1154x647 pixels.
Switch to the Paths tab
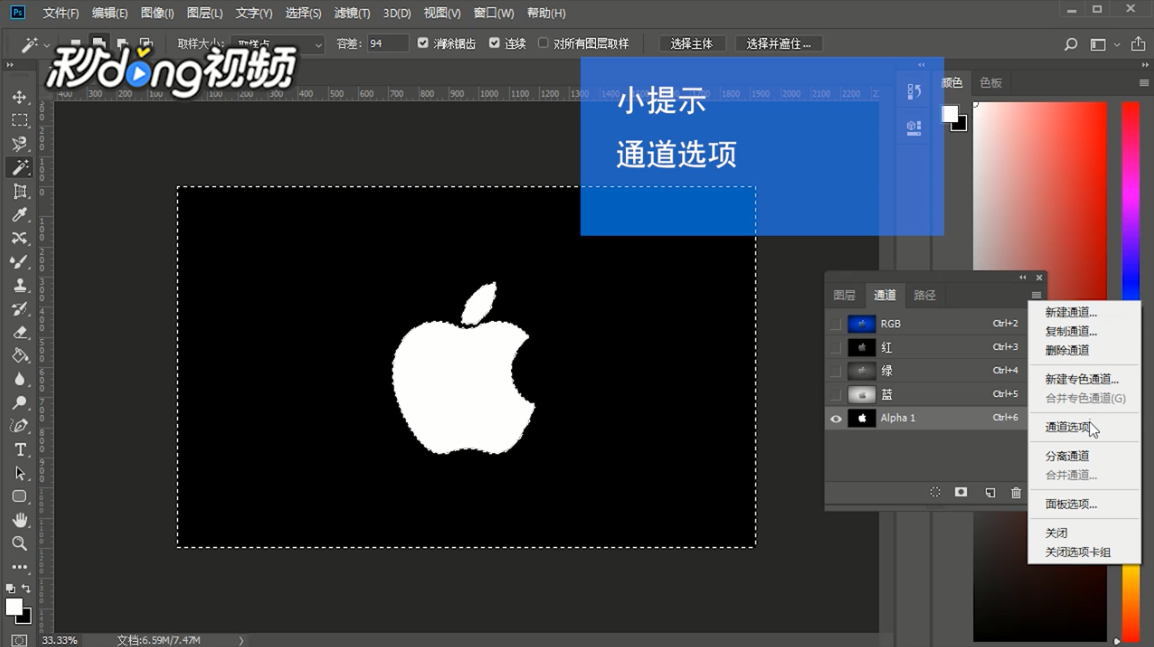point(924,295)
